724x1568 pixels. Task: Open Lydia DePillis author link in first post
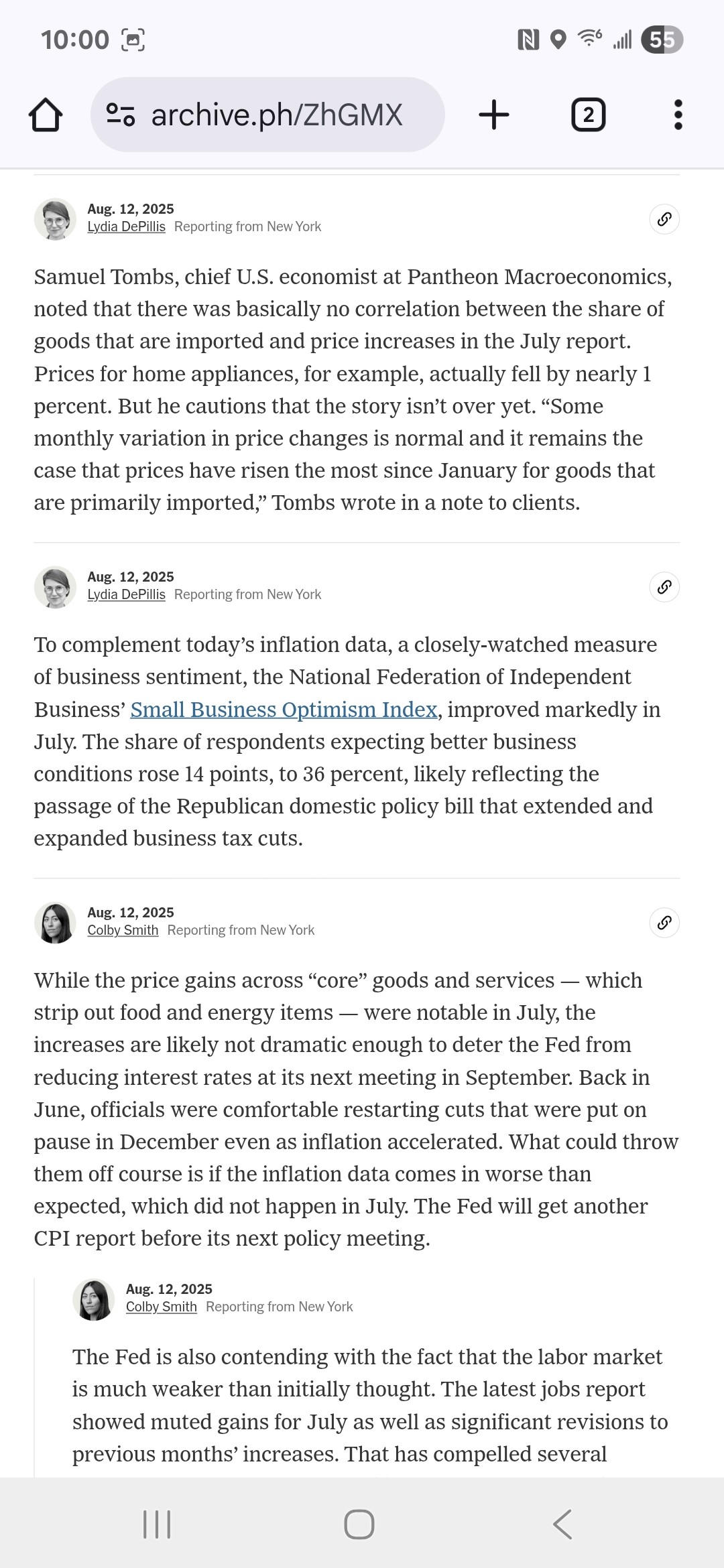126,226
